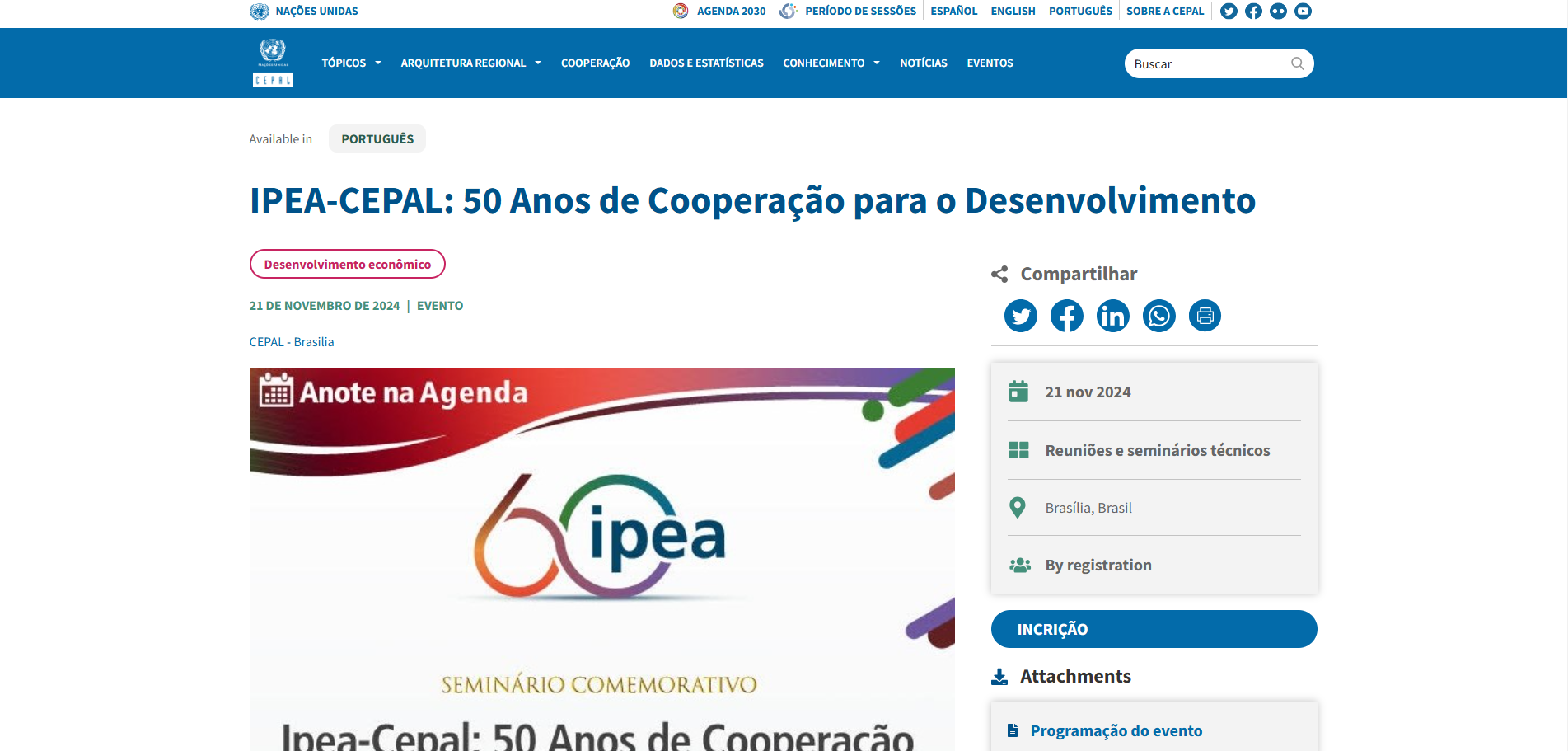Screen dimensions: 1568x751
Task: Open YouTube icon in top header bar
Action: click(1303, 11)
